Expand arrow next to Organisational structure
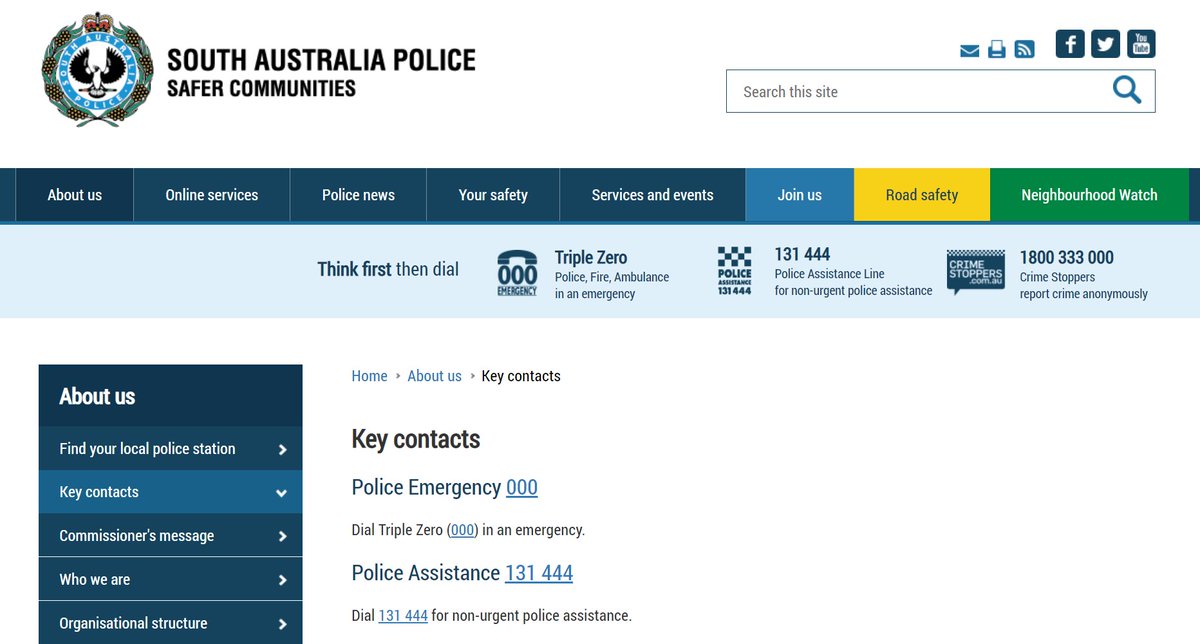 [x=282, y=624]
